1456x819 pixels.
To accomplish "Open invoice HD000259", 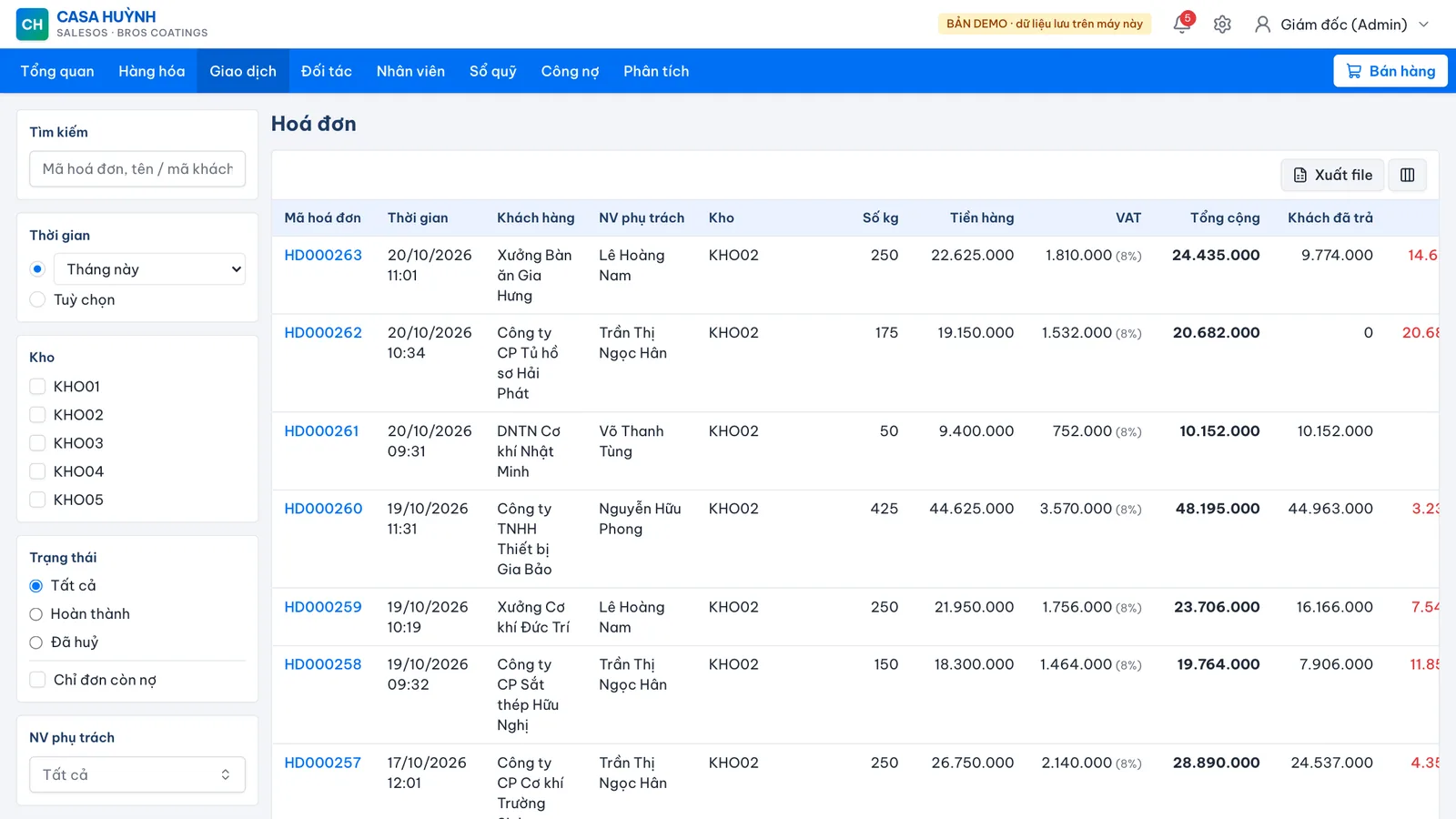I will pyautogui.click(x=323, y=607).
